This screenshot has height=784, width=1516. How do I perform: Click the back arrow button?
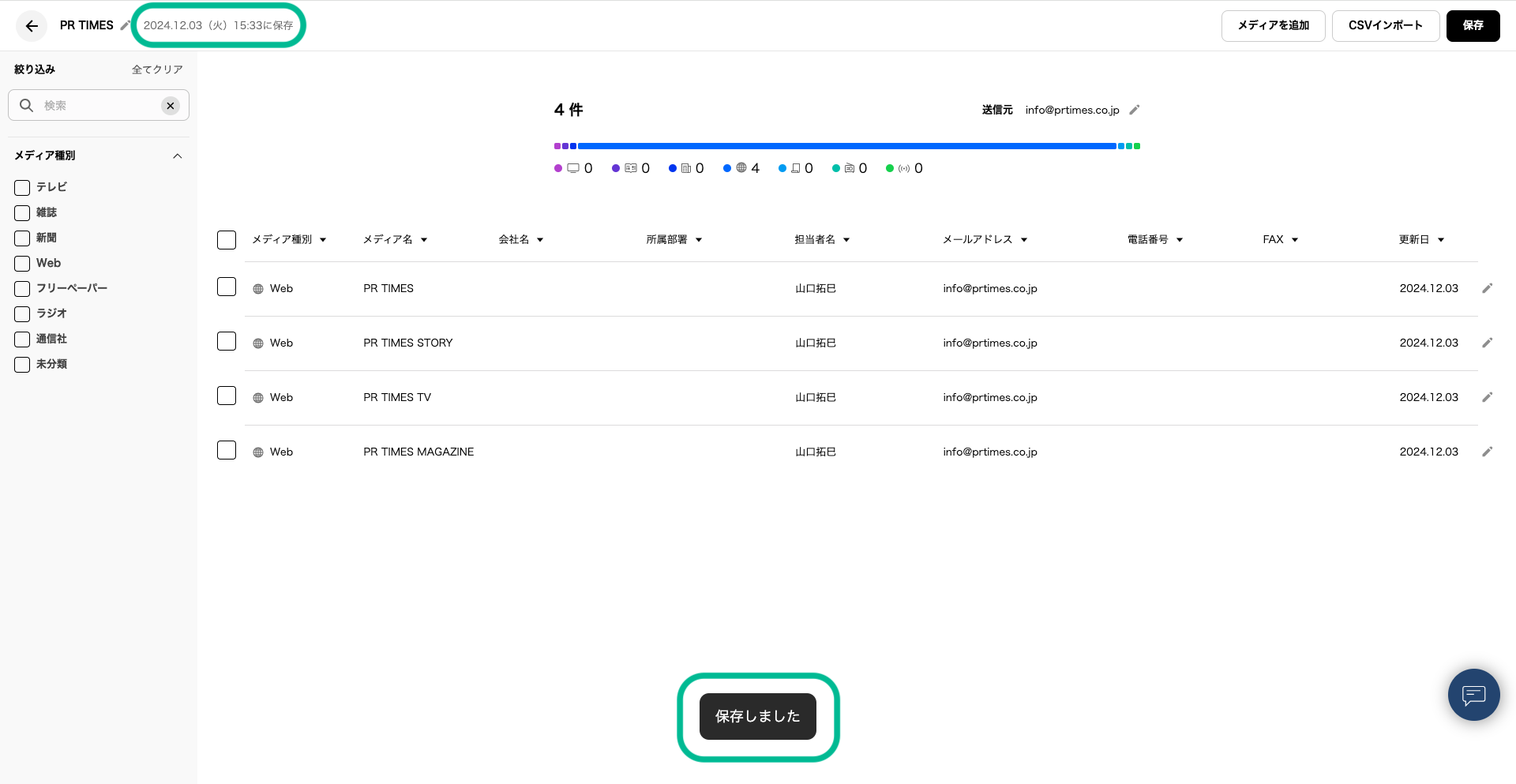32,26
